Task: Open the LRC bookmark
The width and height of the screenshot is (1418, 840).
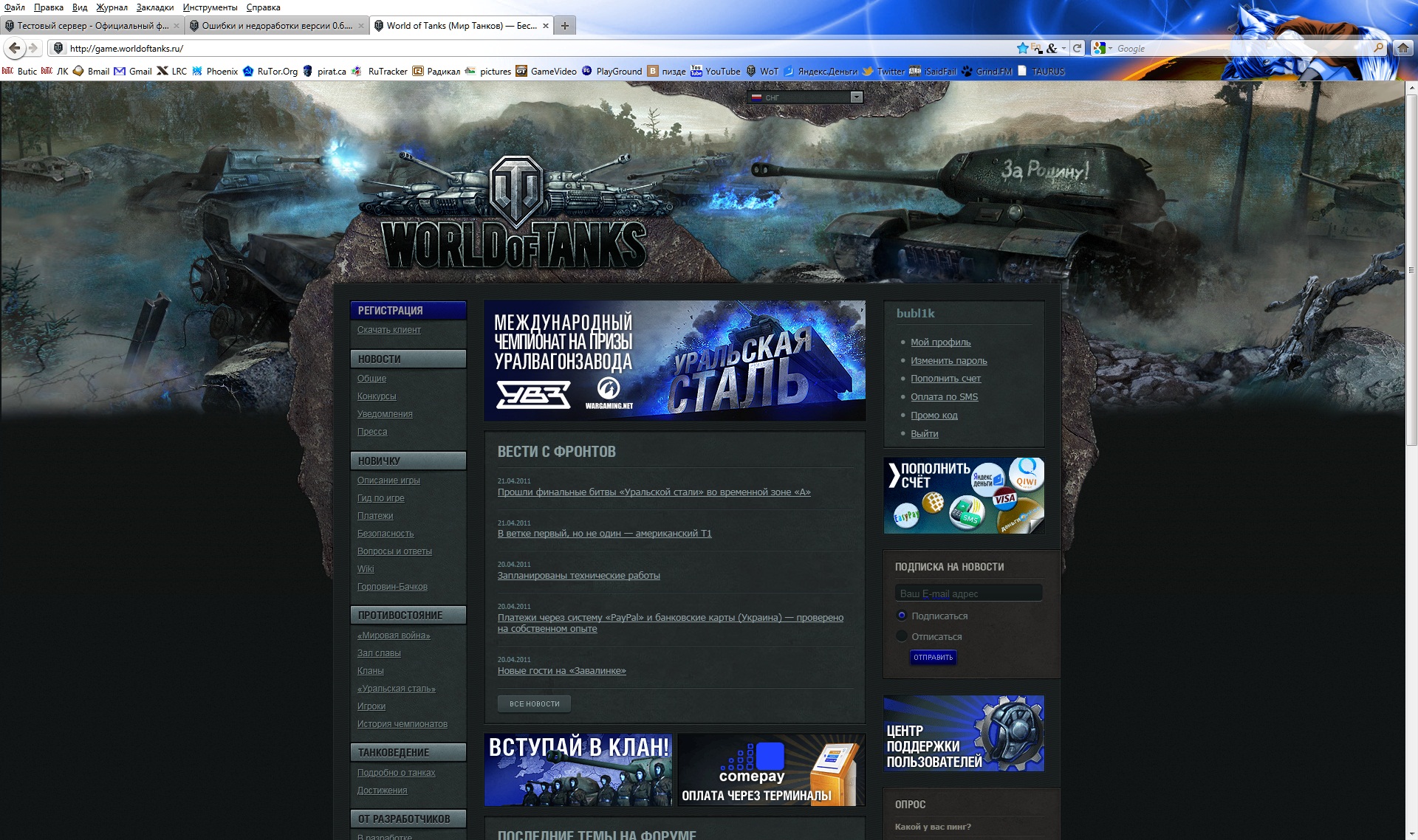Action: click(x=172, y=72)
